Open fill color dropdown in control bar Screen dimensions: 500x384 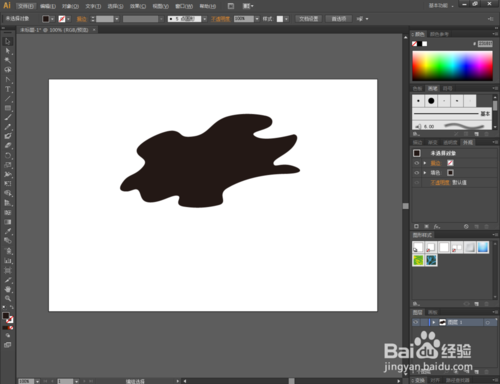tap(52, 19)
